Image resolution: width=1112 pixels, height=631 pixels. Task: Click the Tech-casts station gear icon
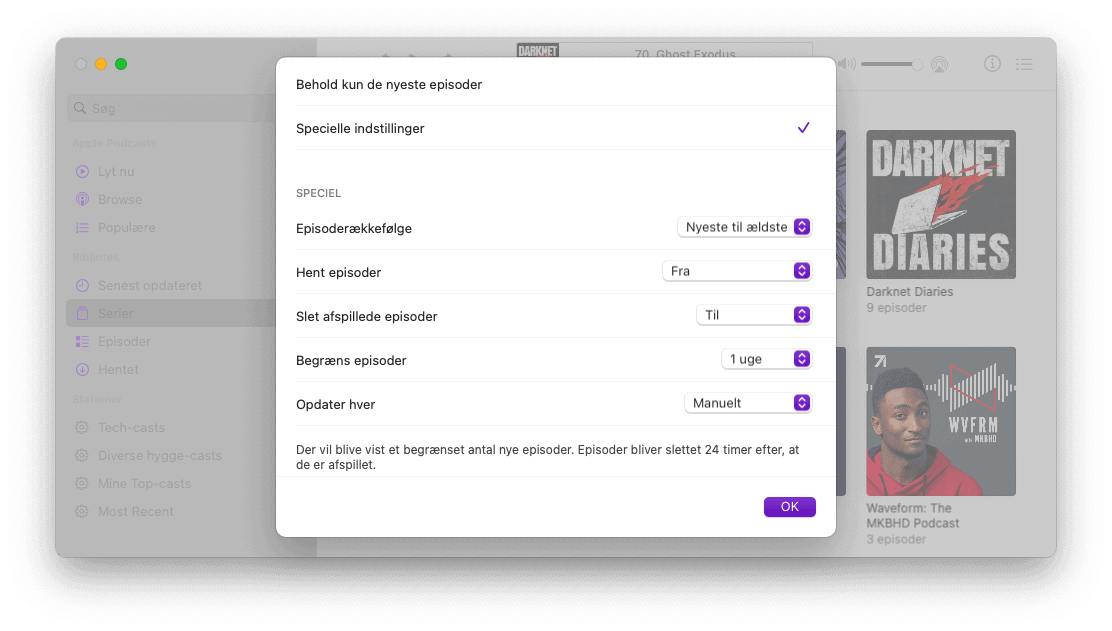tap(82, 428)
